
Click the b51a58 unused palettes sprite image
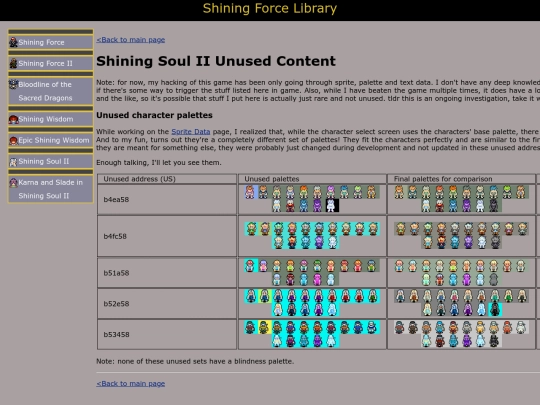tap(312, 272)
